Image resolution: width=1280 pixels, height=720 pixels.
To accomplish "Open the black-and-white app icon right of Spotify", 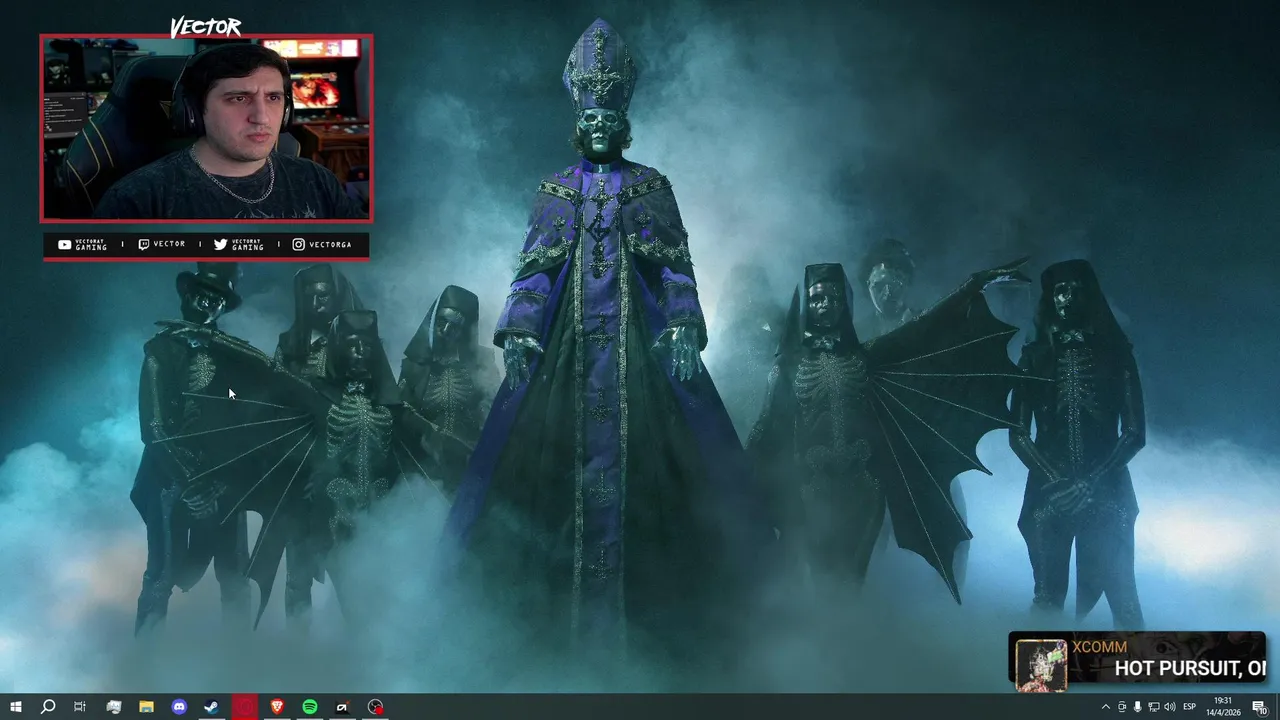I will pos(342,707).
